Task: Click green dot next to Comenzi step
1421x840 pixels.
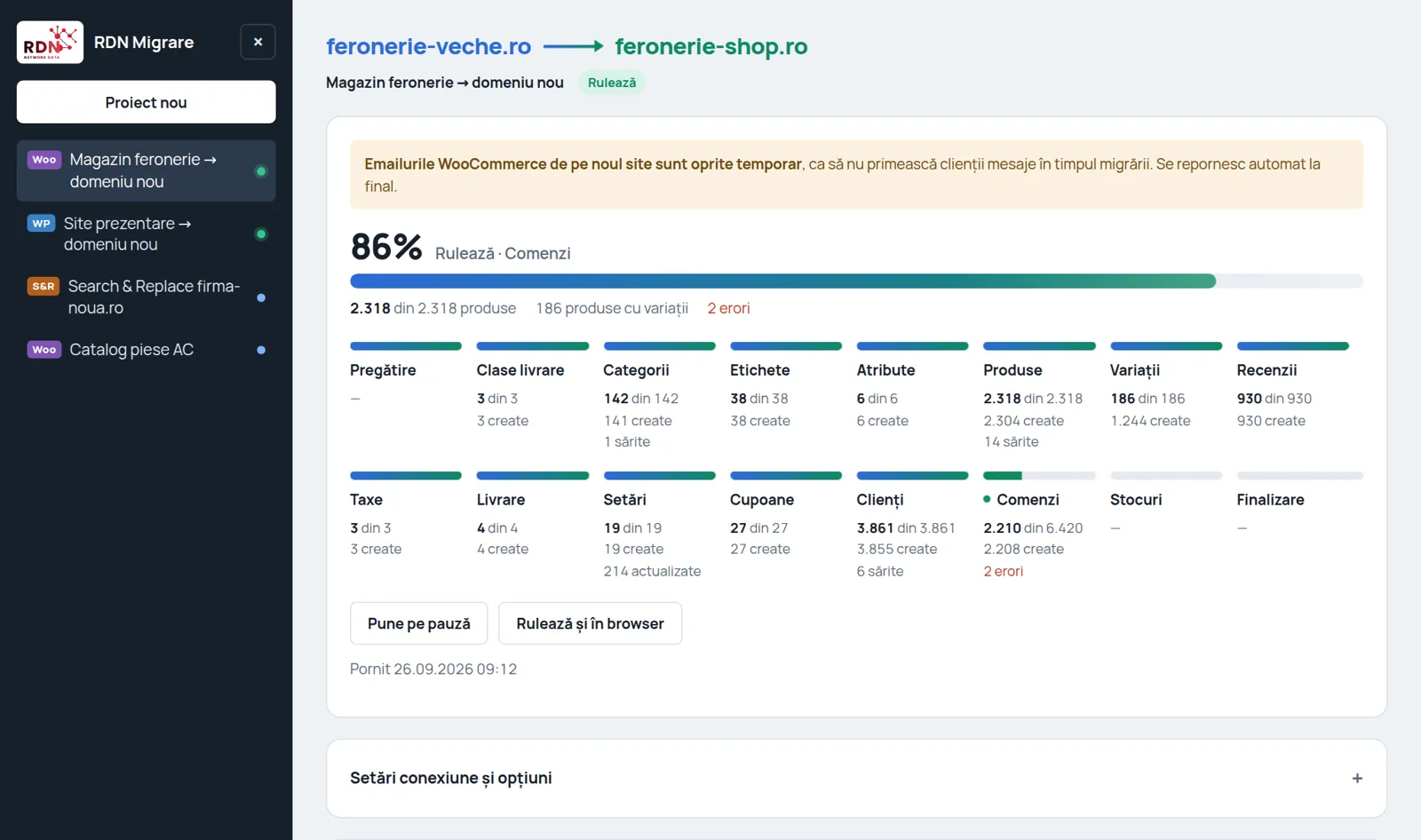Action: click(987, 499)
